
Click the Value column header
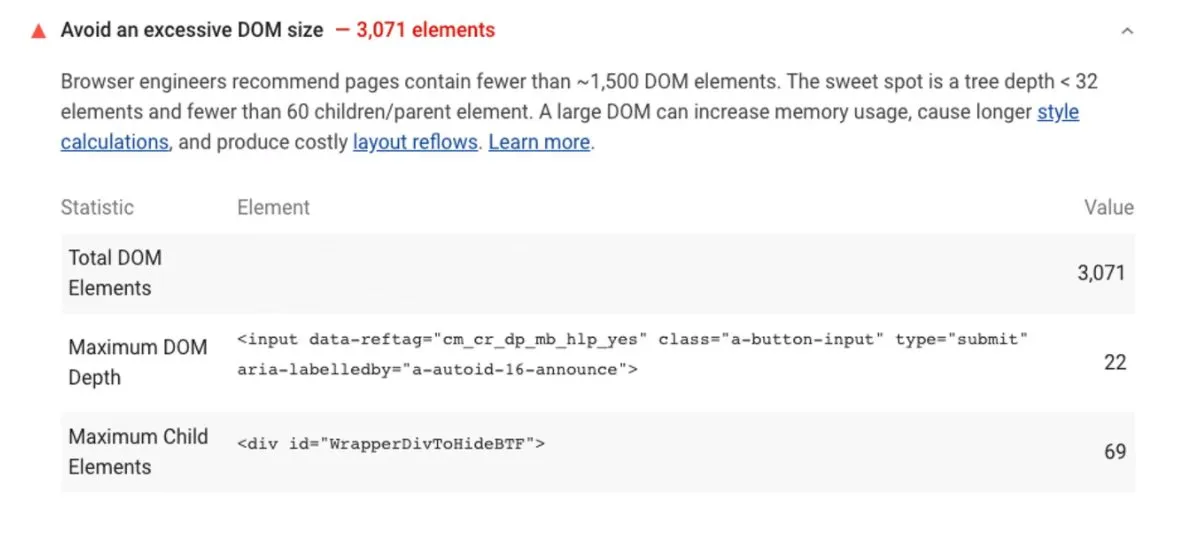pyautogui.click(x=1109, y=207)
